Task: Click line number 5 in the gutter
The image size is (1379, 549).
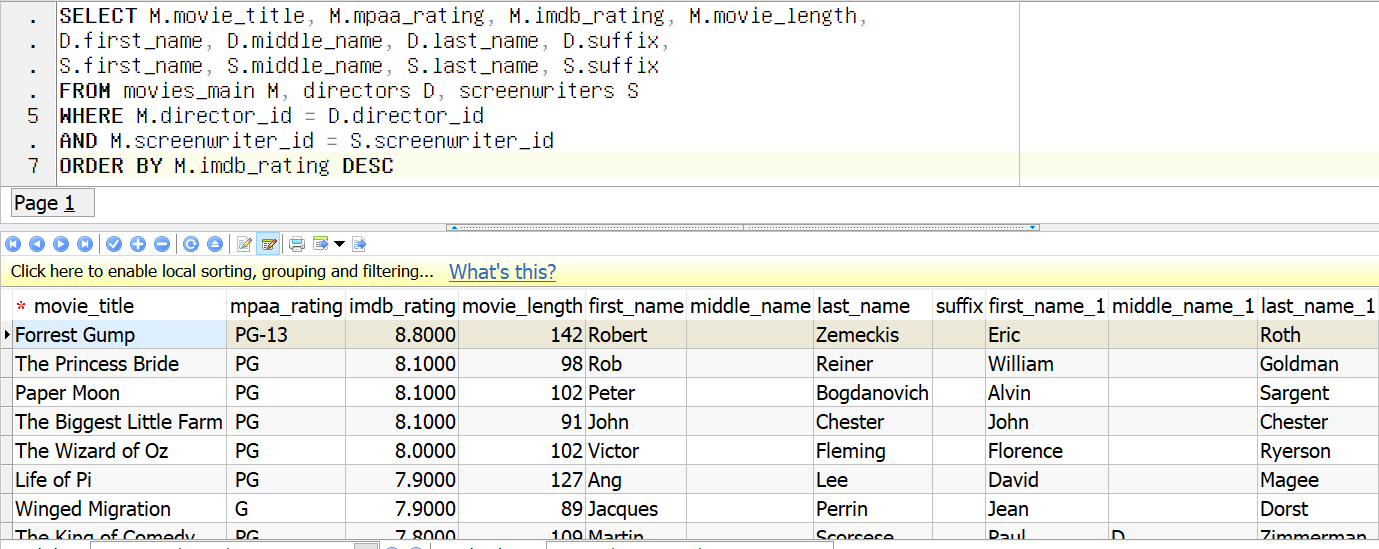Action: pos(34,116)
